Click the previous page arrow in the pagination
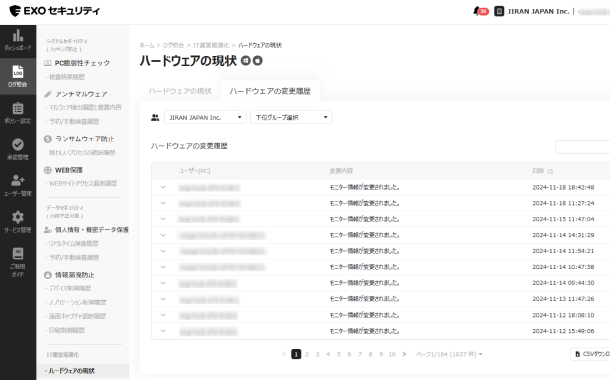610x380 pixels. [x=283, y=354]
